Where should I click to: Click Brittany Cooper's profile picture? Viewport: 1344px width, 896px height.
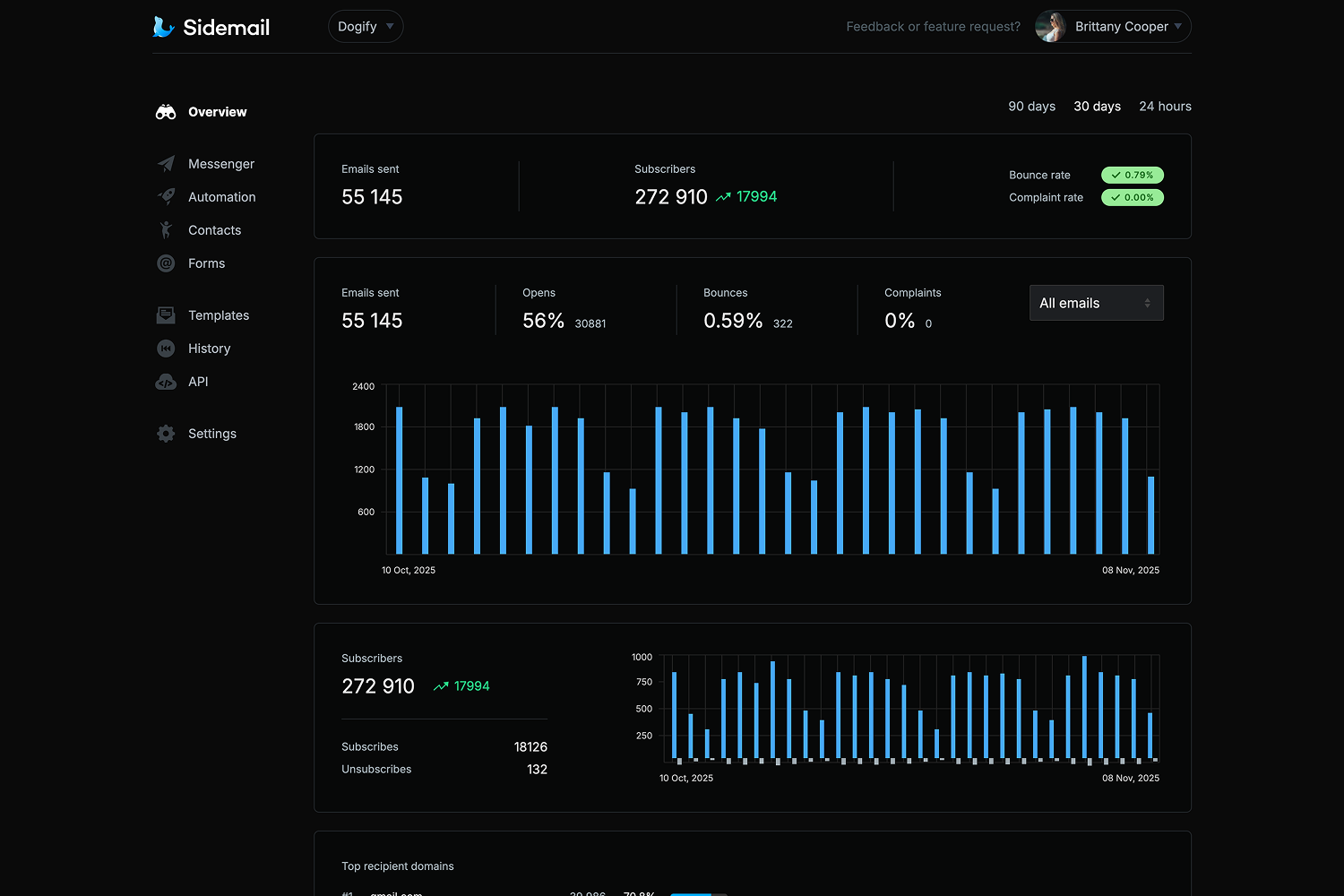point(1051,26)
